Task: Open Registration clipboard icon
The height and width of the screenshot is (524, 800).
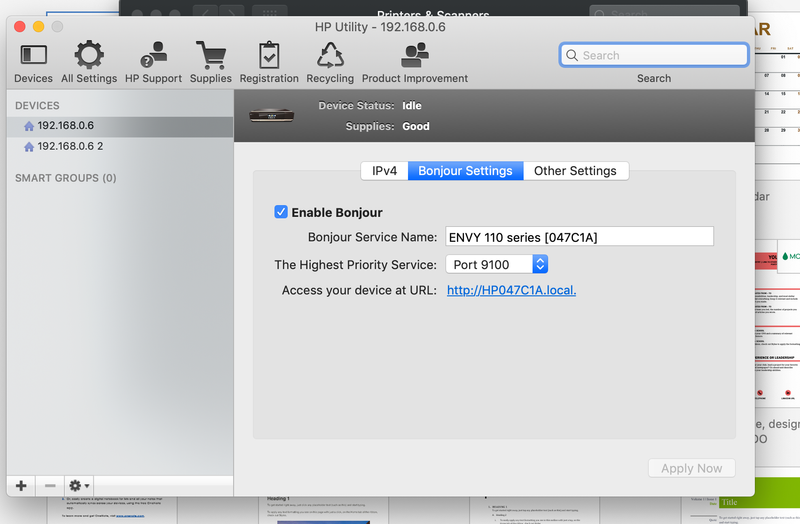Action: tap(269, 55)
